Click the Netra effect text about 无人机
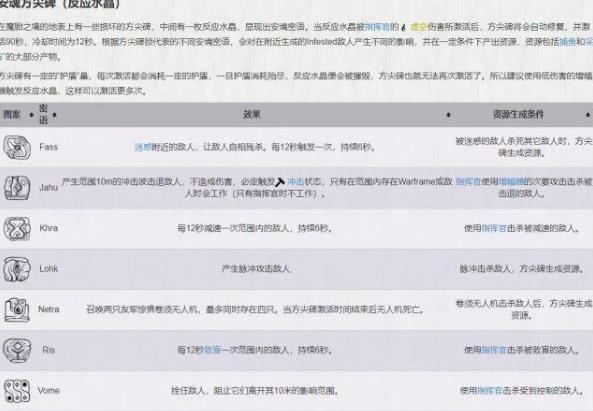The image size is (593, 411). point(255,309)
